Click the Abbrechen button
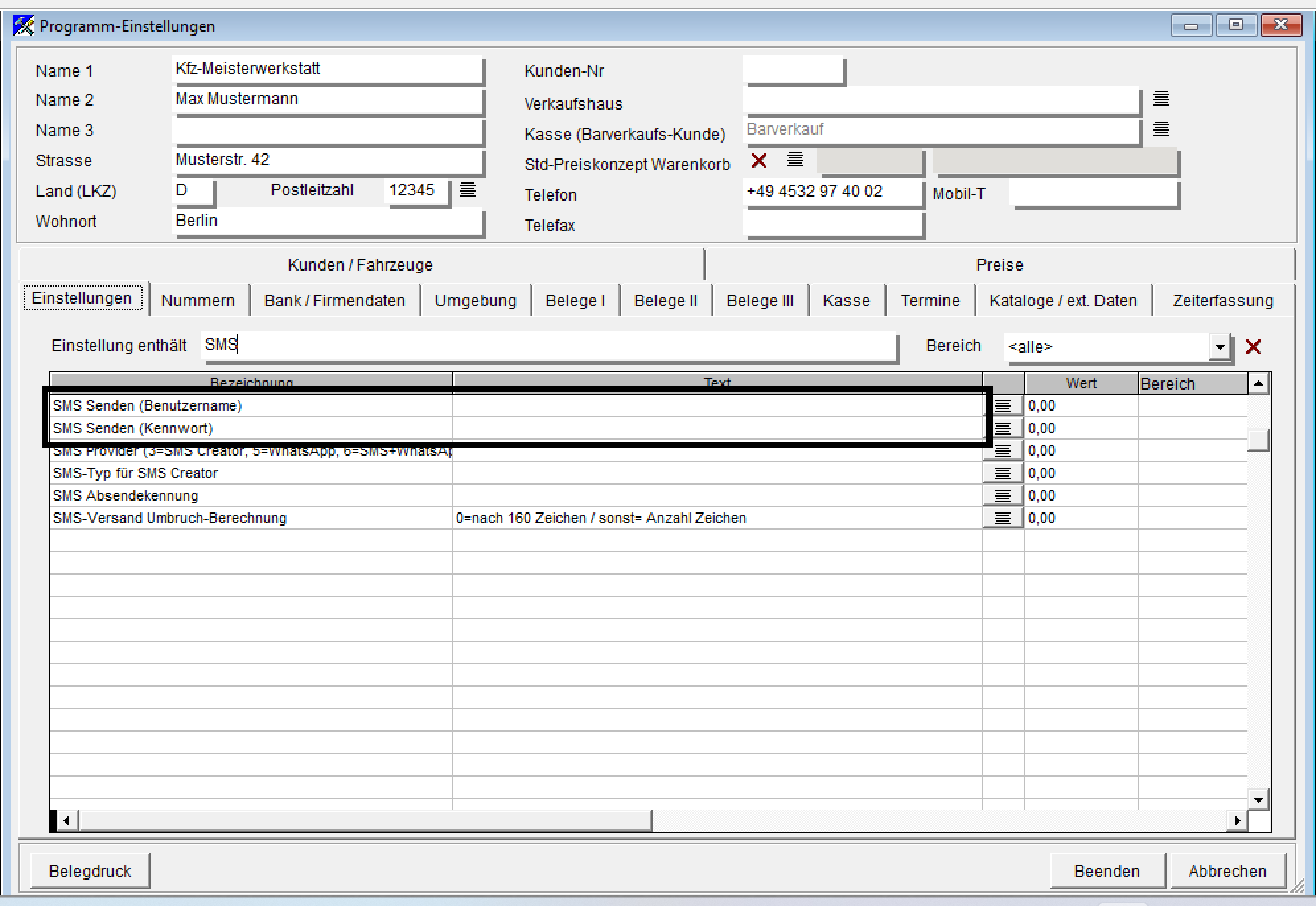 pyautogui.click(x=1228, y=871)
